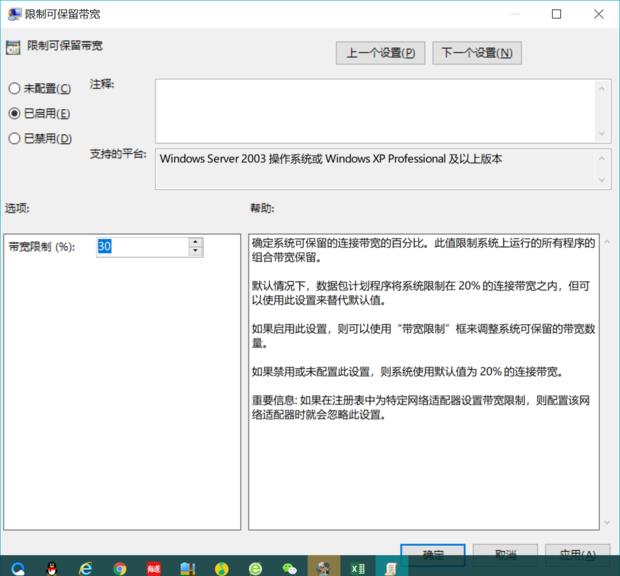Select the 已启用(E) radio button
The width and height of the screenshot is (620, 576).
(x=39, y=113)
